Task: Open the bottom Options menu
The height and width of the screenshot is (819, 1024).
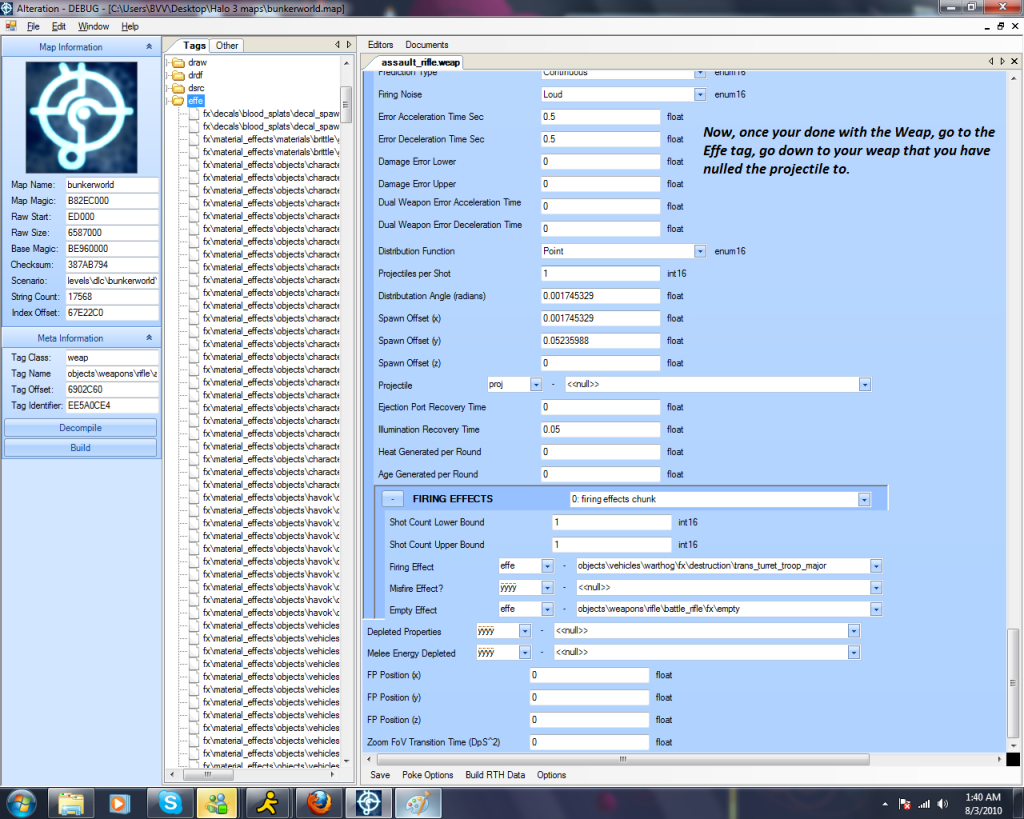Action: click(x=551, y=775)
